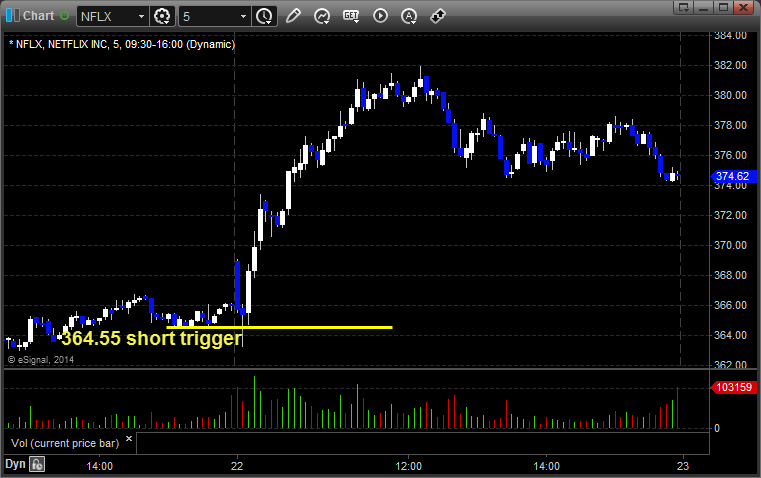Viewport: 761px width, 478px height.
Task: Open the clock time template menu
Action: click(265, 16)
